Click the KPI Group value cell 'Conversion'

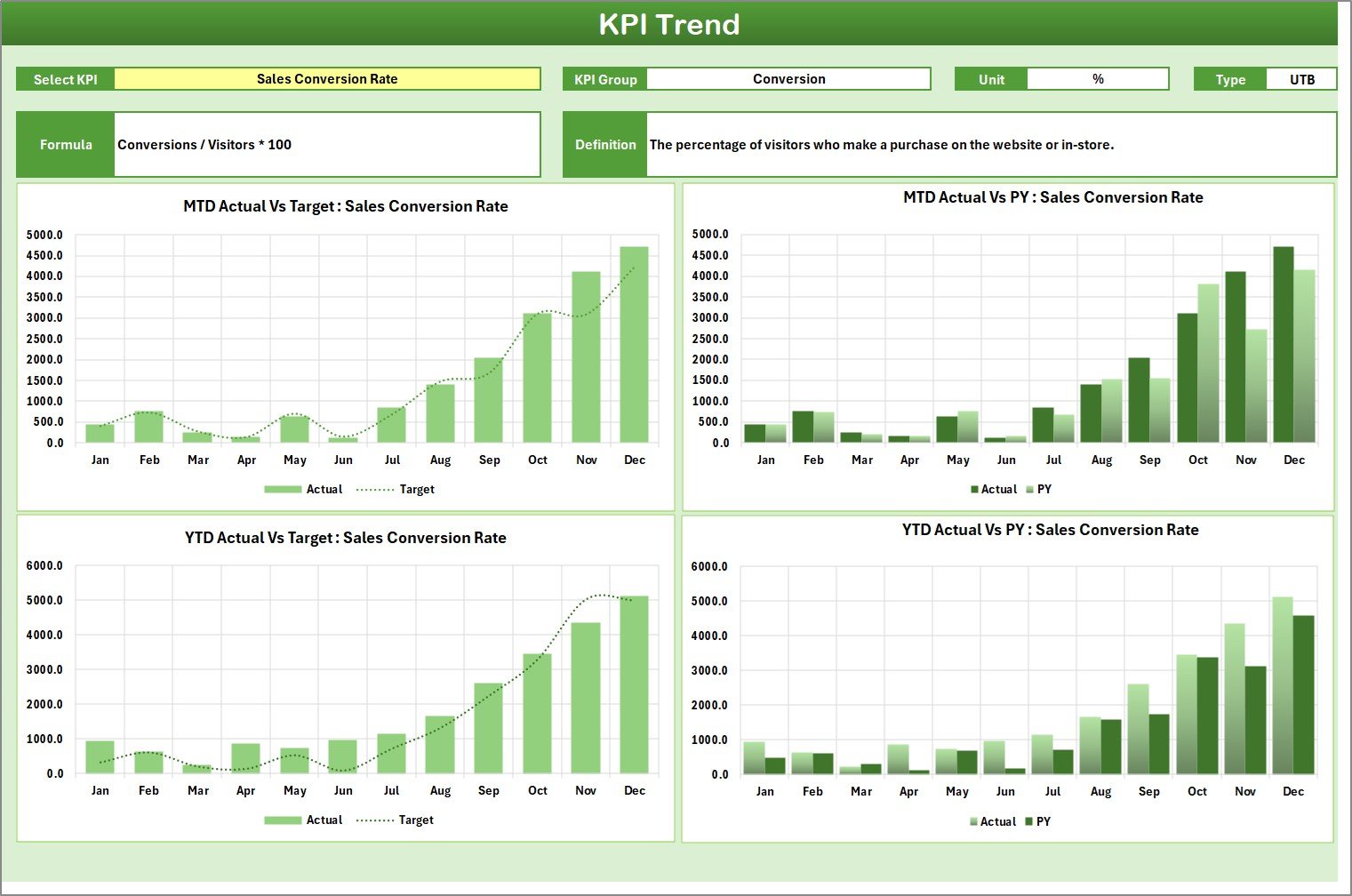tap(788, 79)
